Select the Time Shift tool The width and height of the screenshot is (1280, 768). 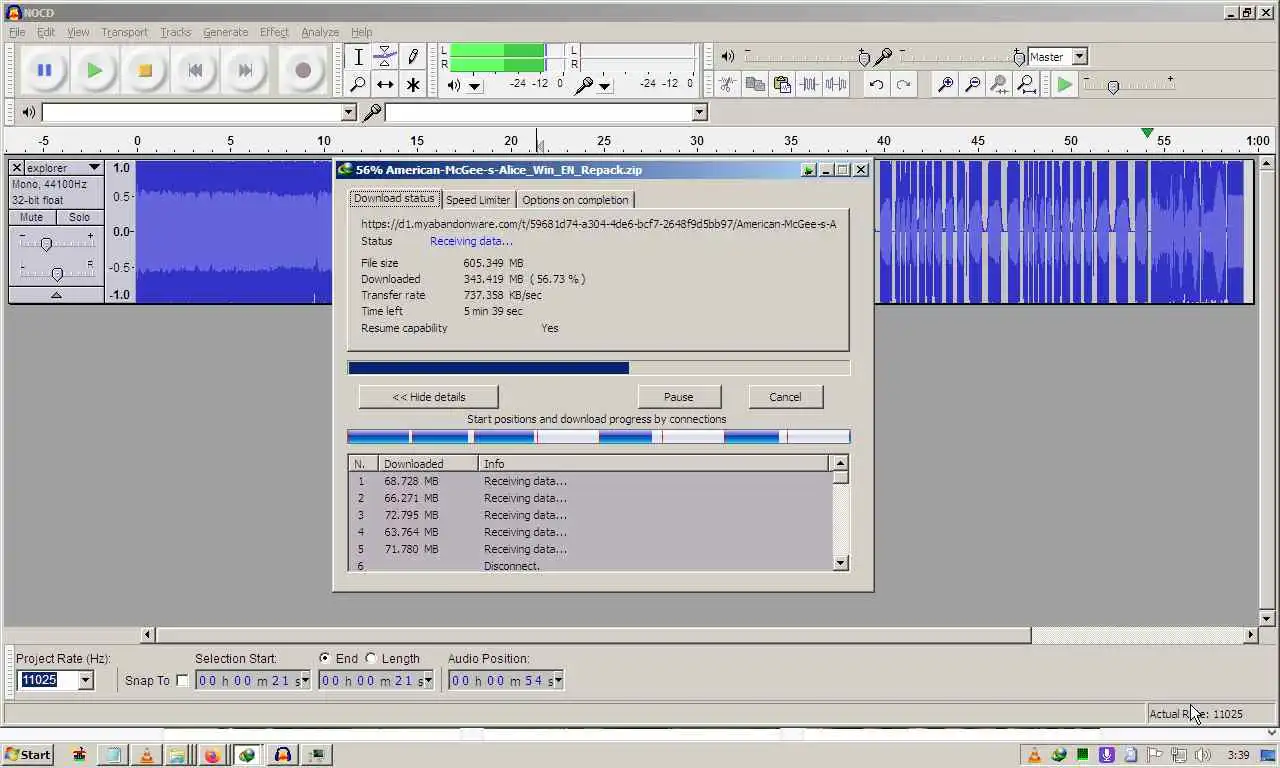point(385,85)
